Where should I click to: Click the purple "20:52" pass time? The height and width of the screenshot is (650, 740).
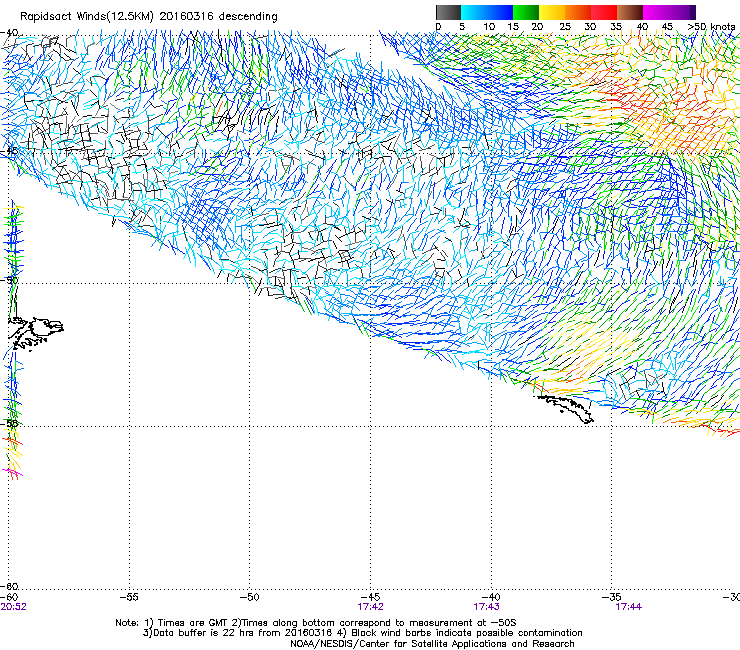pyautogui.click(x=14, y=607)
